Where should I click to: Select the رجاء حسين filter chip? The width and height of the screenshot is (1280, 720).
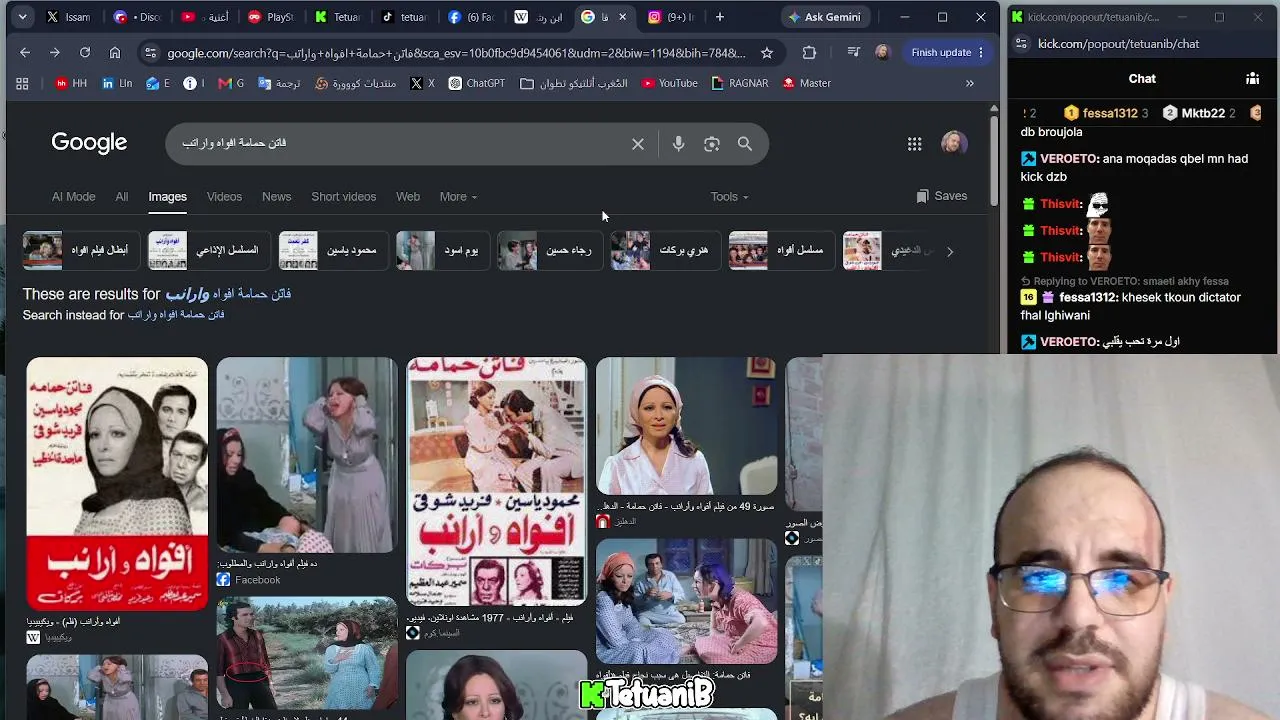coord(550,251)
